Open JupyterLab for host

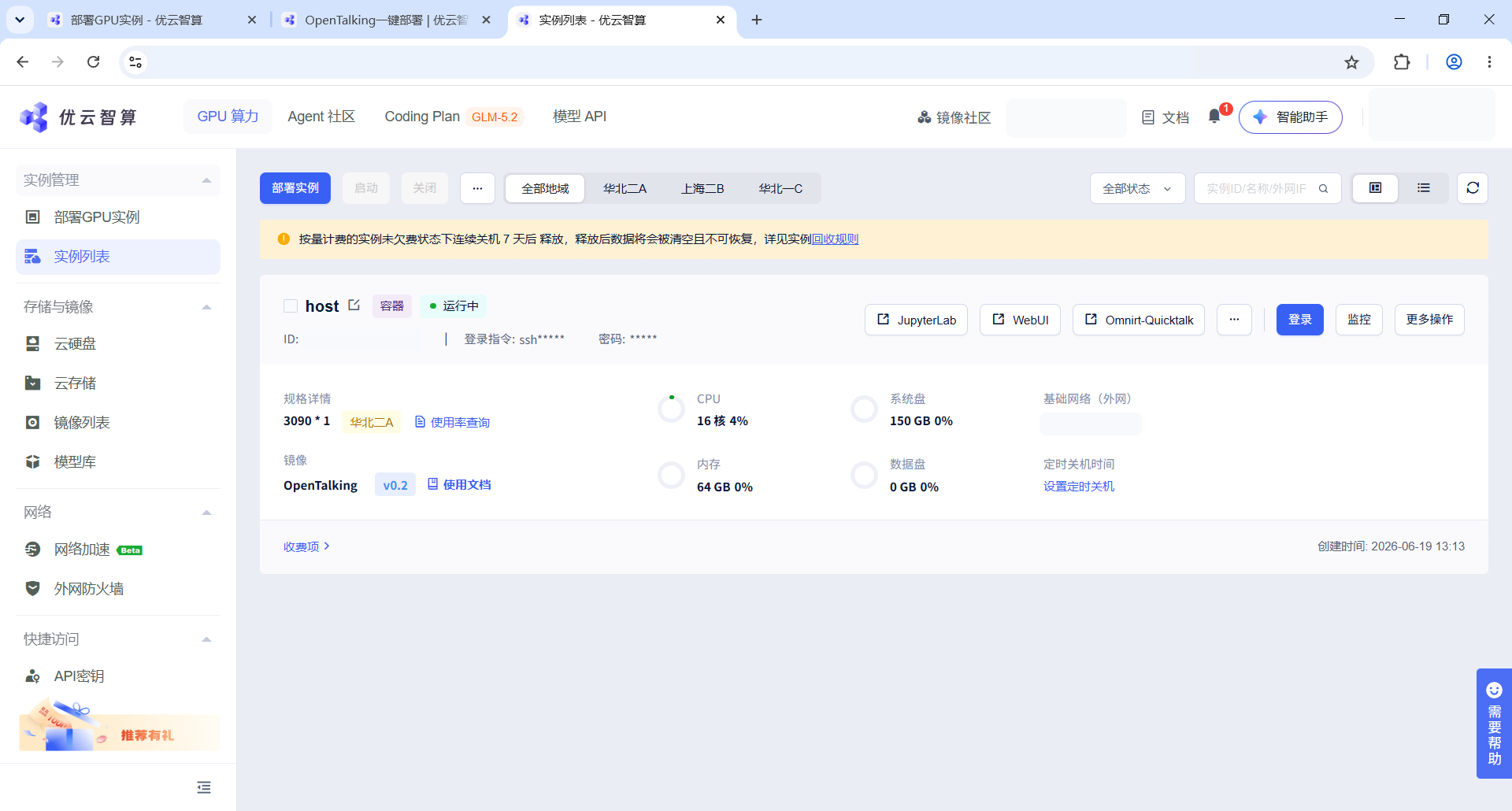916,320
